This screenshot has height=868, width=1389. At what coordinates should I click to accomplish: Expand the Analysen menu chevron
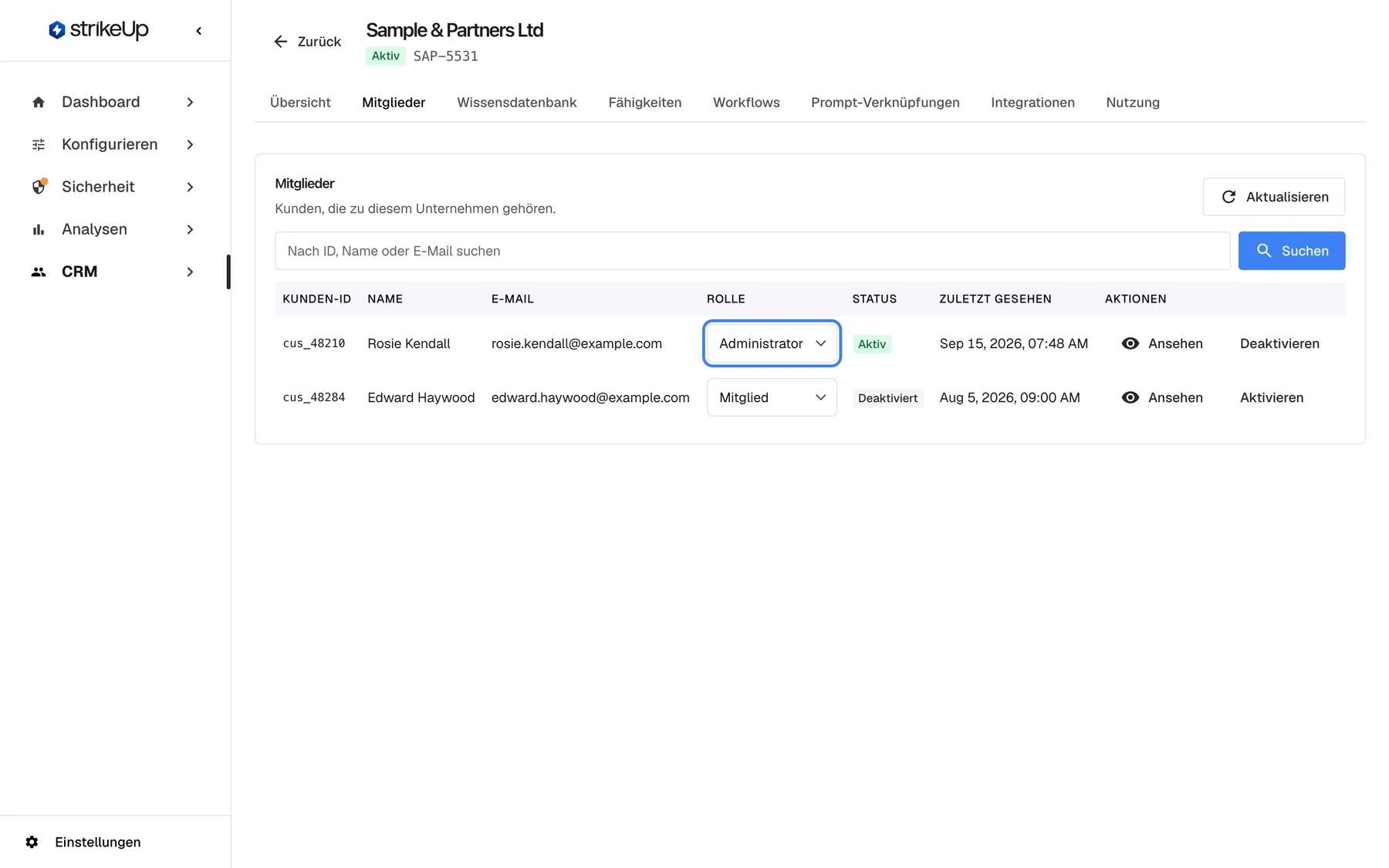[x=190, y=229]
